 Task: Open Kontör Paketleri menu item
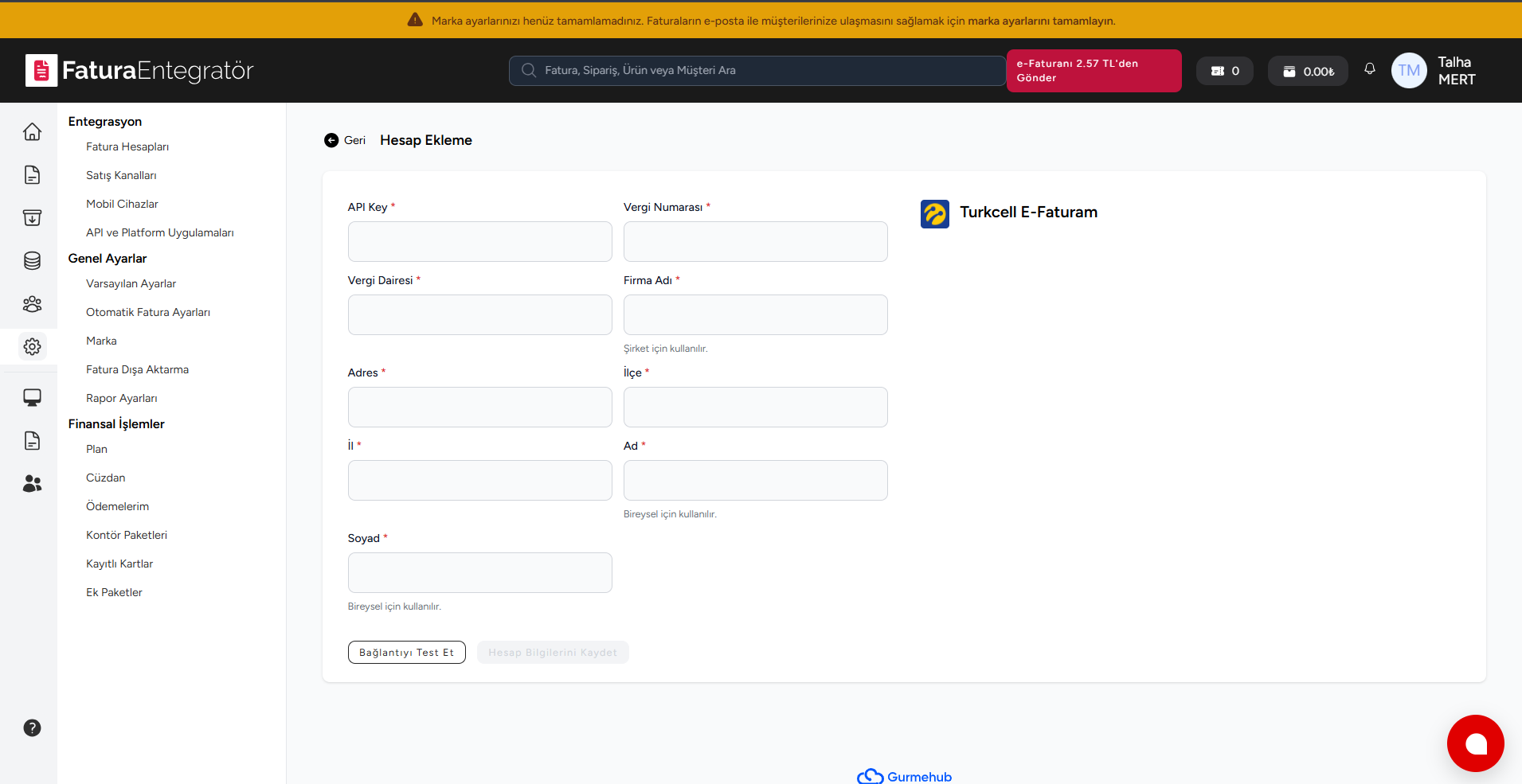click(127, 535)
